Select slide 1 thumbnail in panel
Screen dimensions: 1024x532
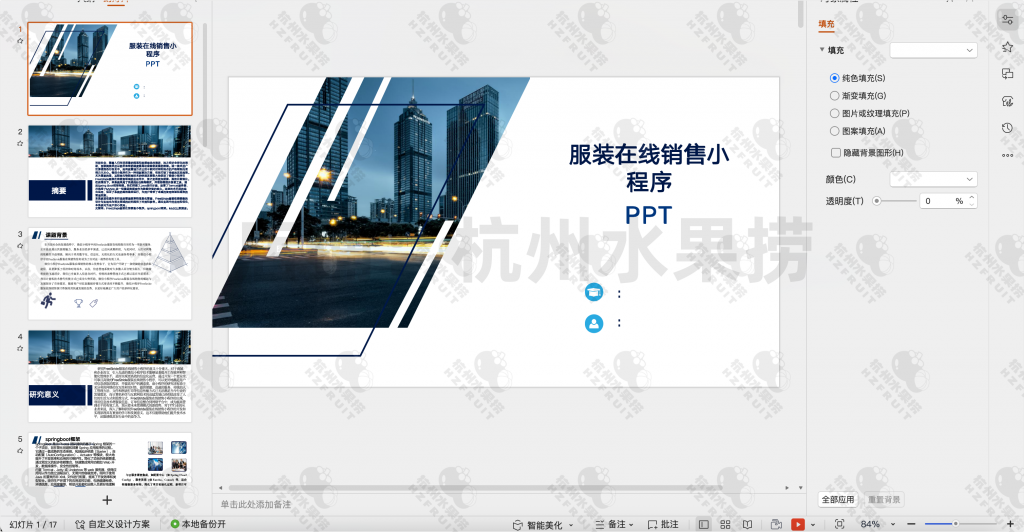[110, 69]
